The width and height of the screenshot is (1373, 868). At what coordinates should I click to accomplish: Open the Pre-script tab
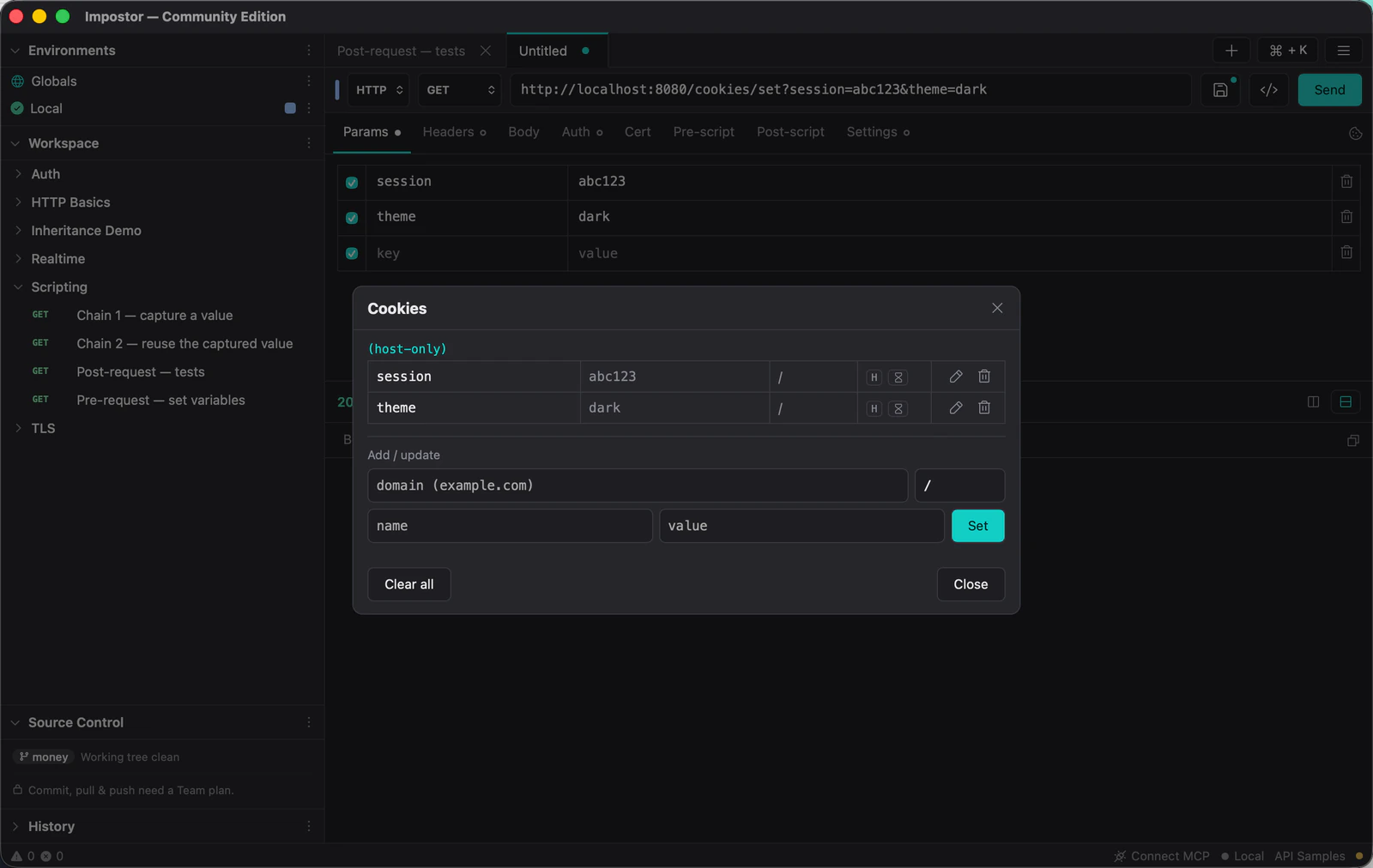point(704,132)
